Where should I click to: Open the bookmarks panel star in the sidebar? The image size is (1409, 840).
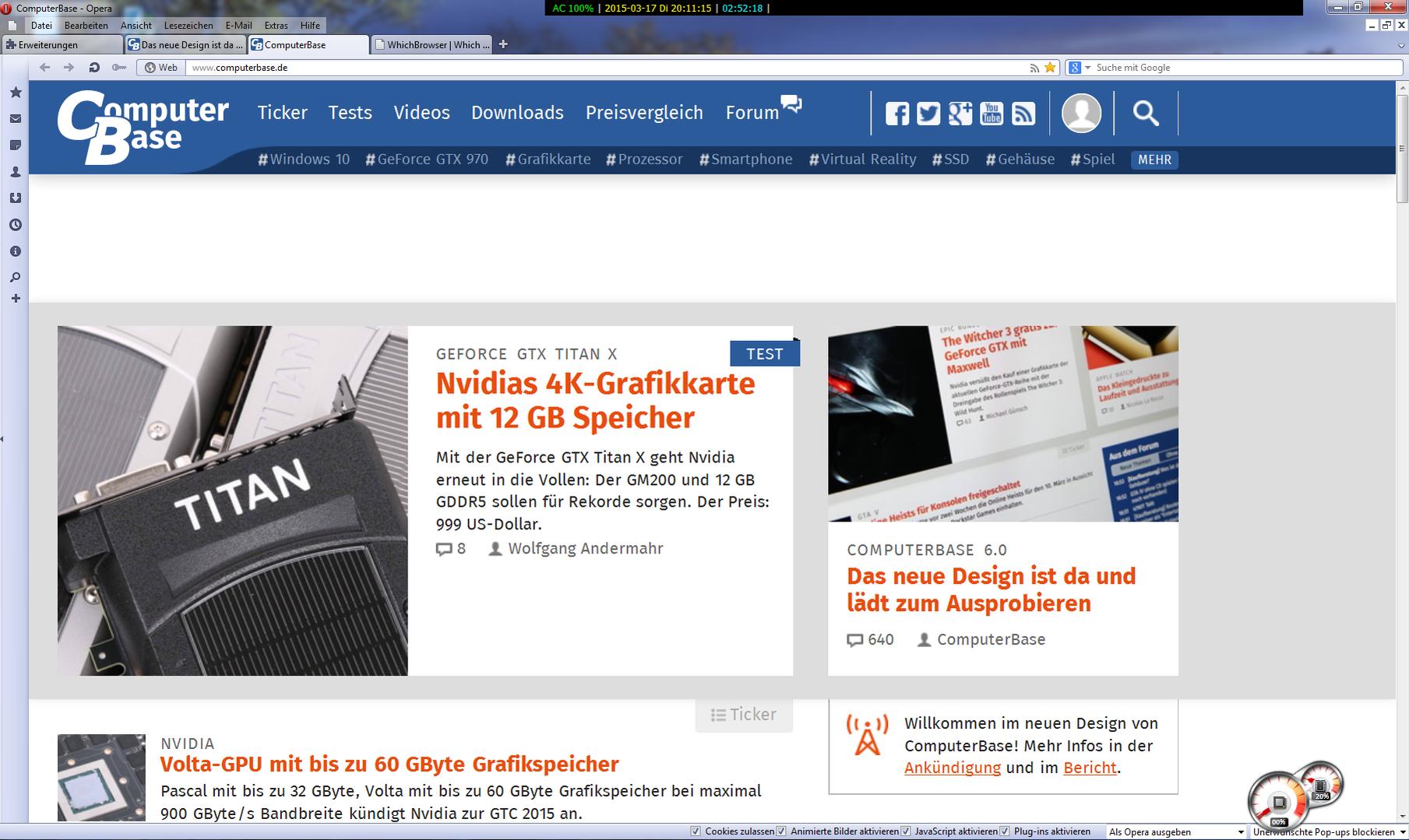pyautogui.click(x=15, y=93)
